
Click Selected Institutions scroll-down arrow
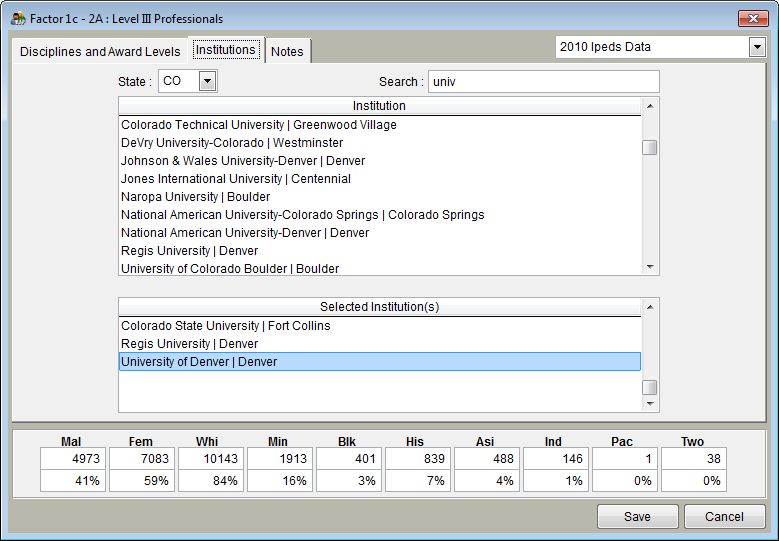coord(650,403)
